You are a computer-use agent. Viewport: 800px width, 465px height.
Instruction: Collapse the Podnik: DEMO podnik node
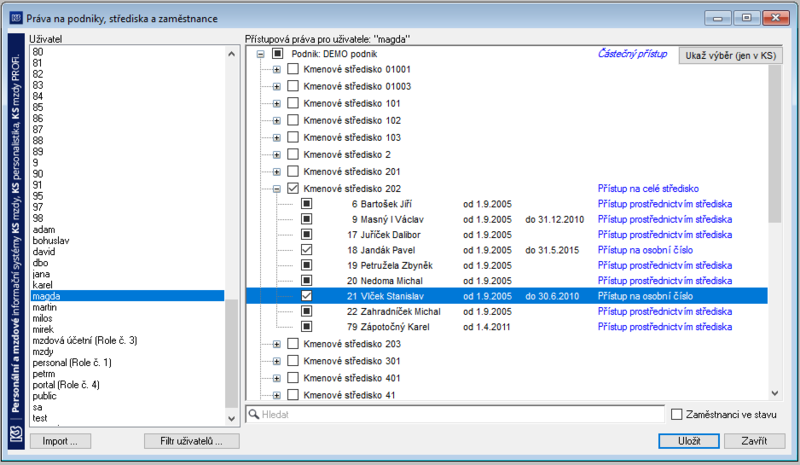[261, 54]
